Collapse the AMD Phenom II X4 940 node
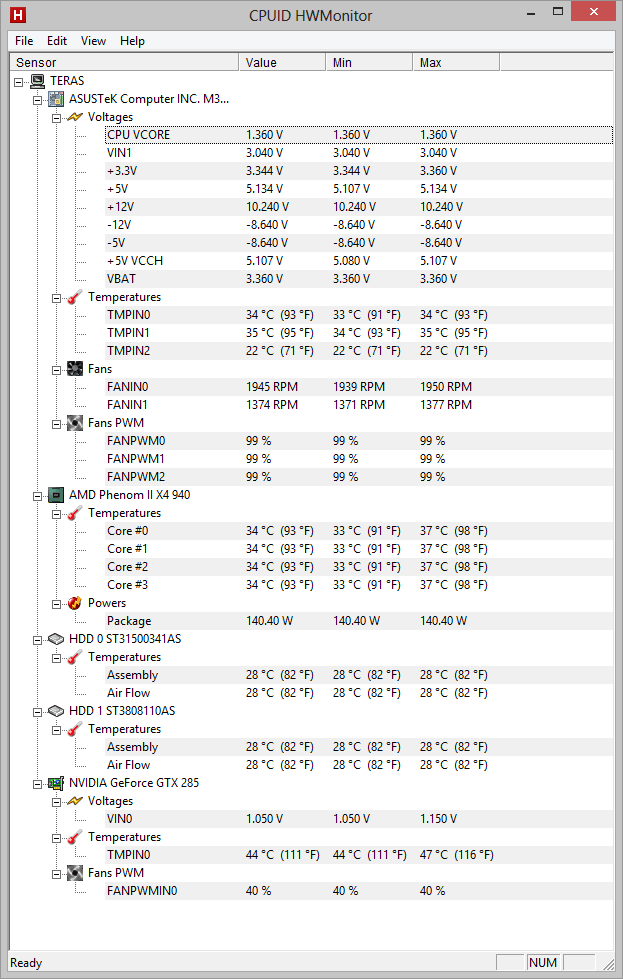Image resolution: width=623 pixels, height=979 pixels. tap(37, 496)
